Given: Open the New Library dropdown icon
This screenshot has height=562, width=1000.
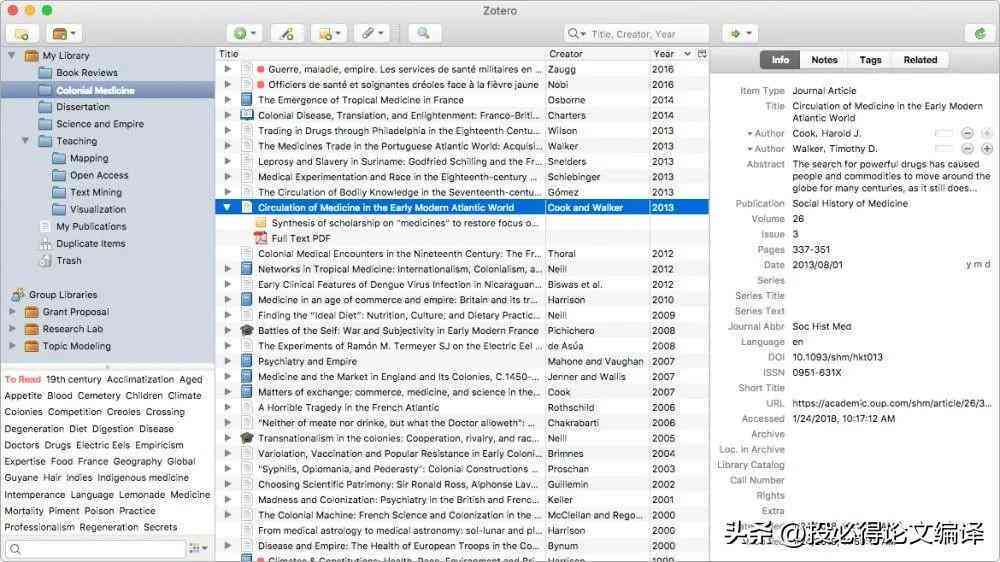Looking at the screenshot, I should (64, 33).
